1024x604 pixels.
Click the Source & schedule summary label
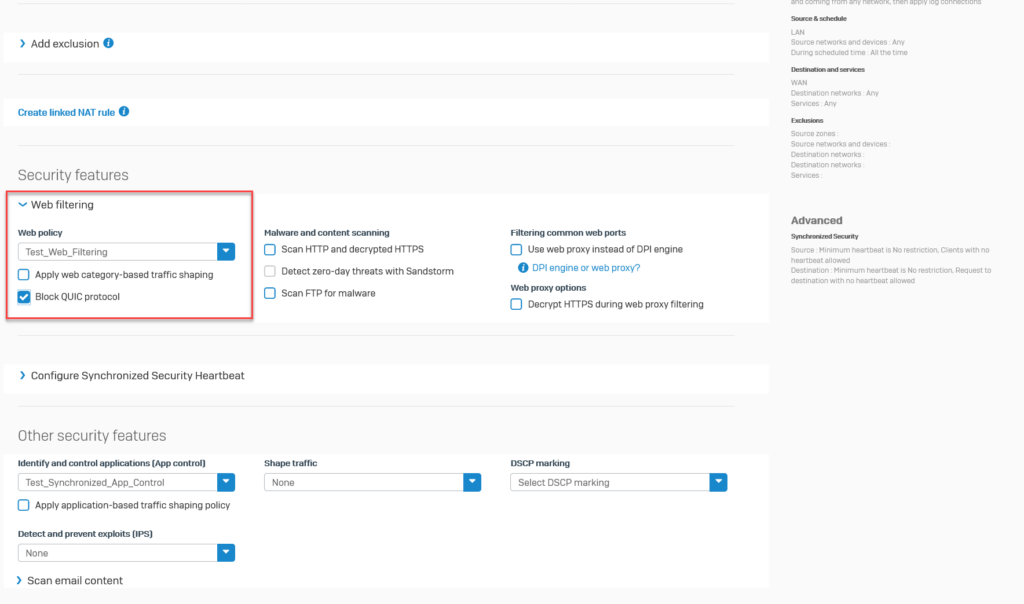coord(818,18)
